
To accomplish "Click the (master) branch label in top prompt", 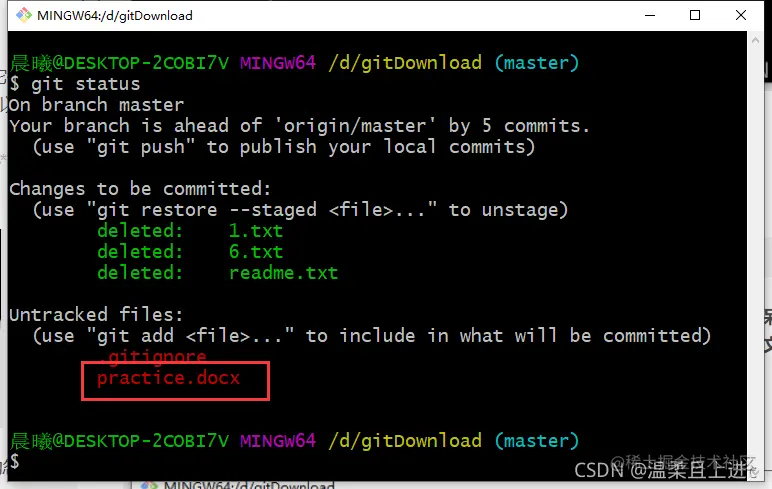I will pos(537,63).
